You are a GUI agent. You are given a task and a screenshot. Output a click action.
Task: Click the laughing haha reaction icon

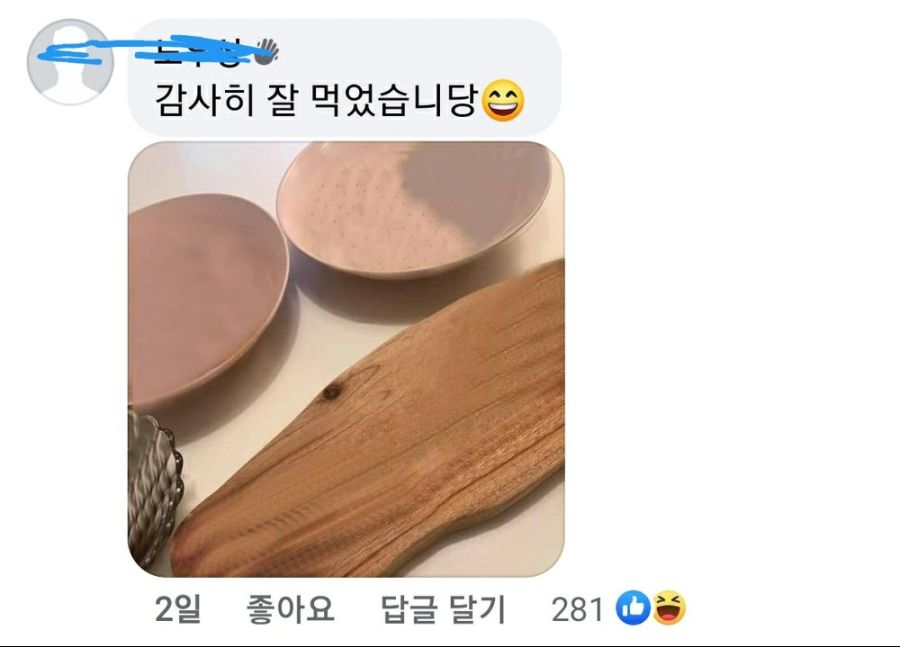click(669, 608)
